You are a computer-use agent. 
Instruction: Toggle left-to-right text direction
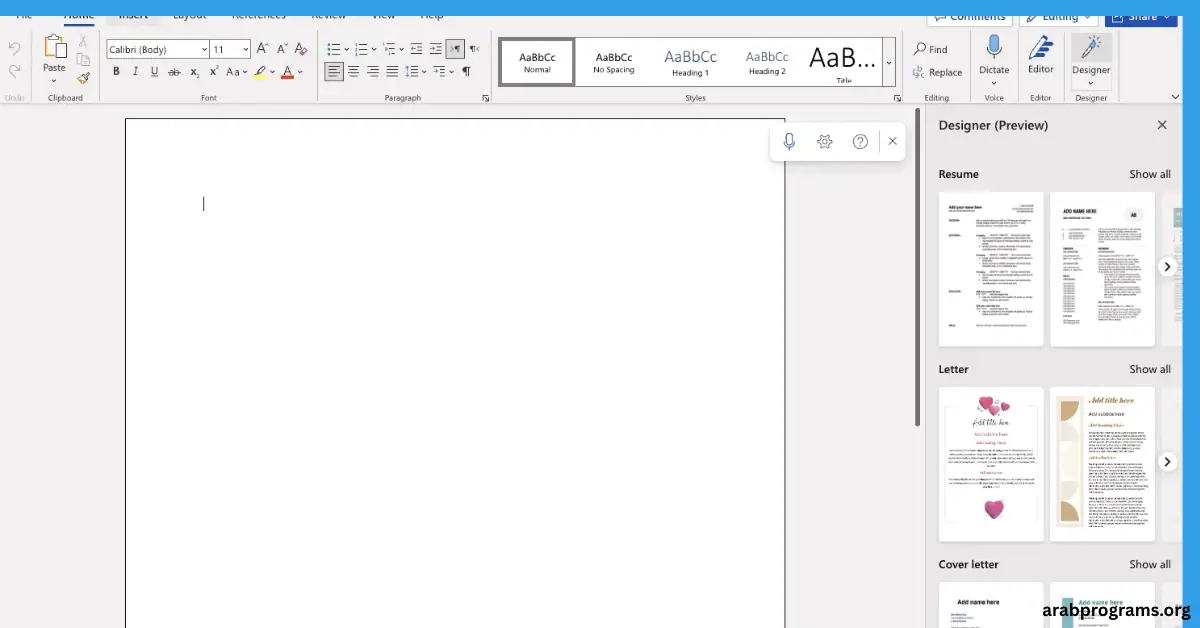coord(455,48)
